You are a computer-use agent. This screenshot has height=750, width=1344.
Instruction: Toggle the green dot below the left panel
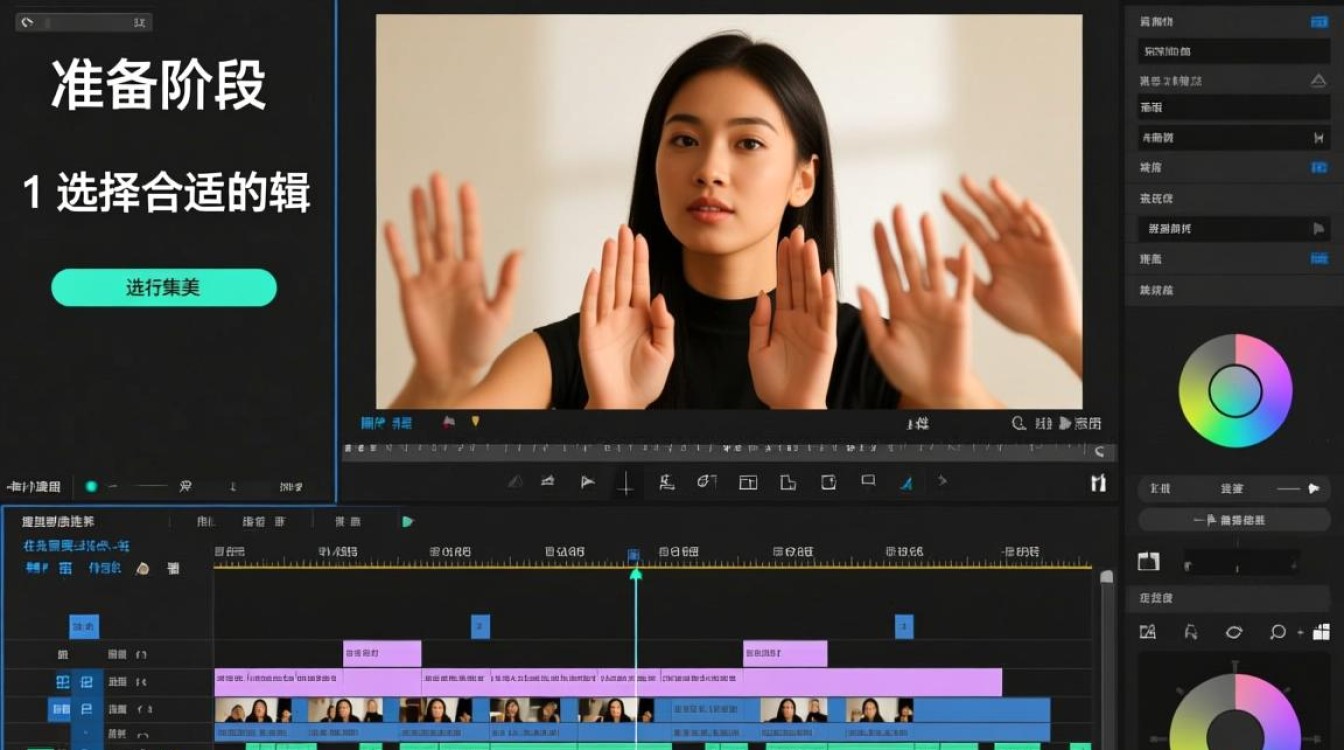click(x=91, y=487)
